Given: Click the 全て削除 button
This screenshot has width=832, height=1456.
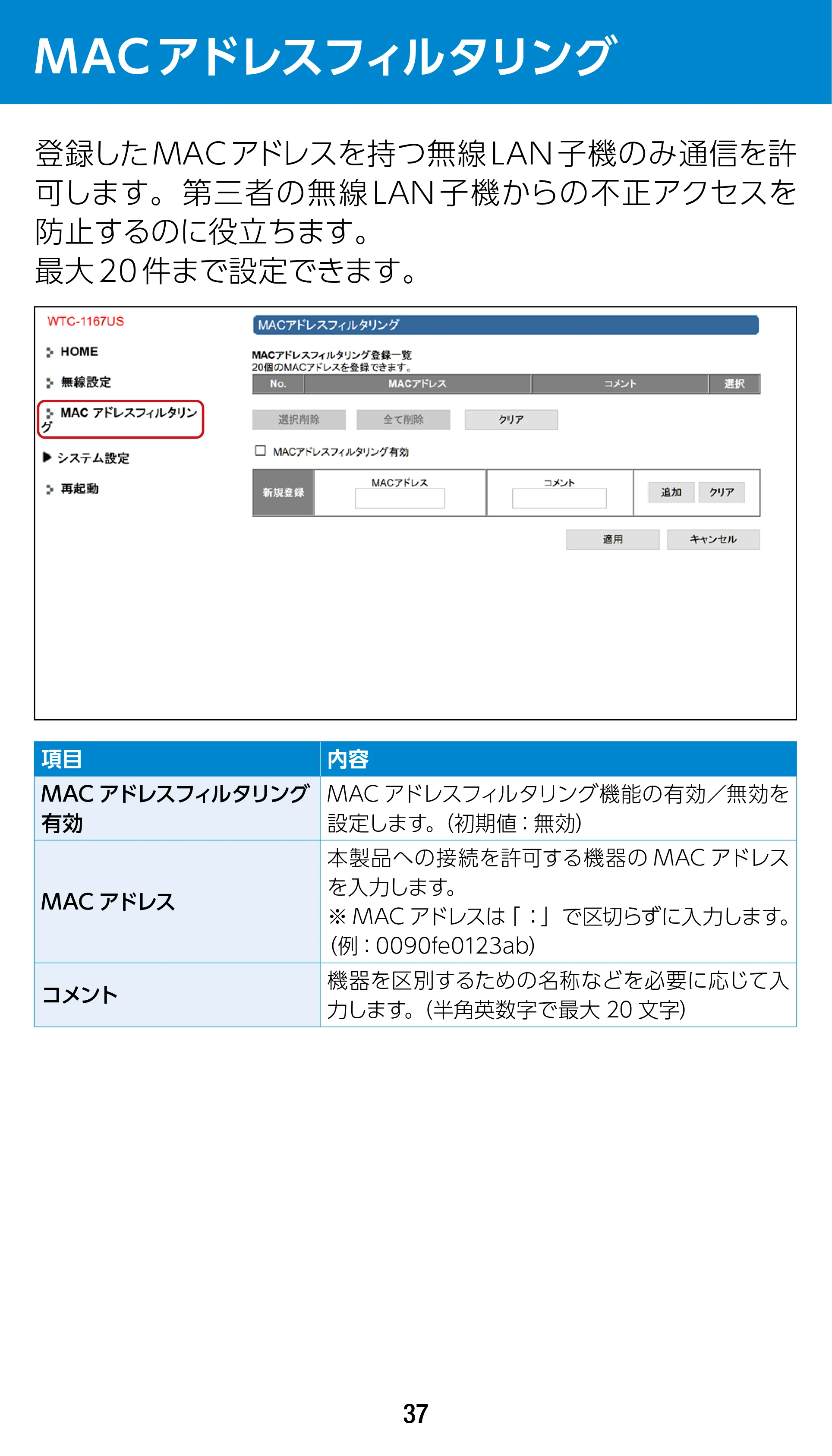Looking at the screenshot, I should 403,420.
